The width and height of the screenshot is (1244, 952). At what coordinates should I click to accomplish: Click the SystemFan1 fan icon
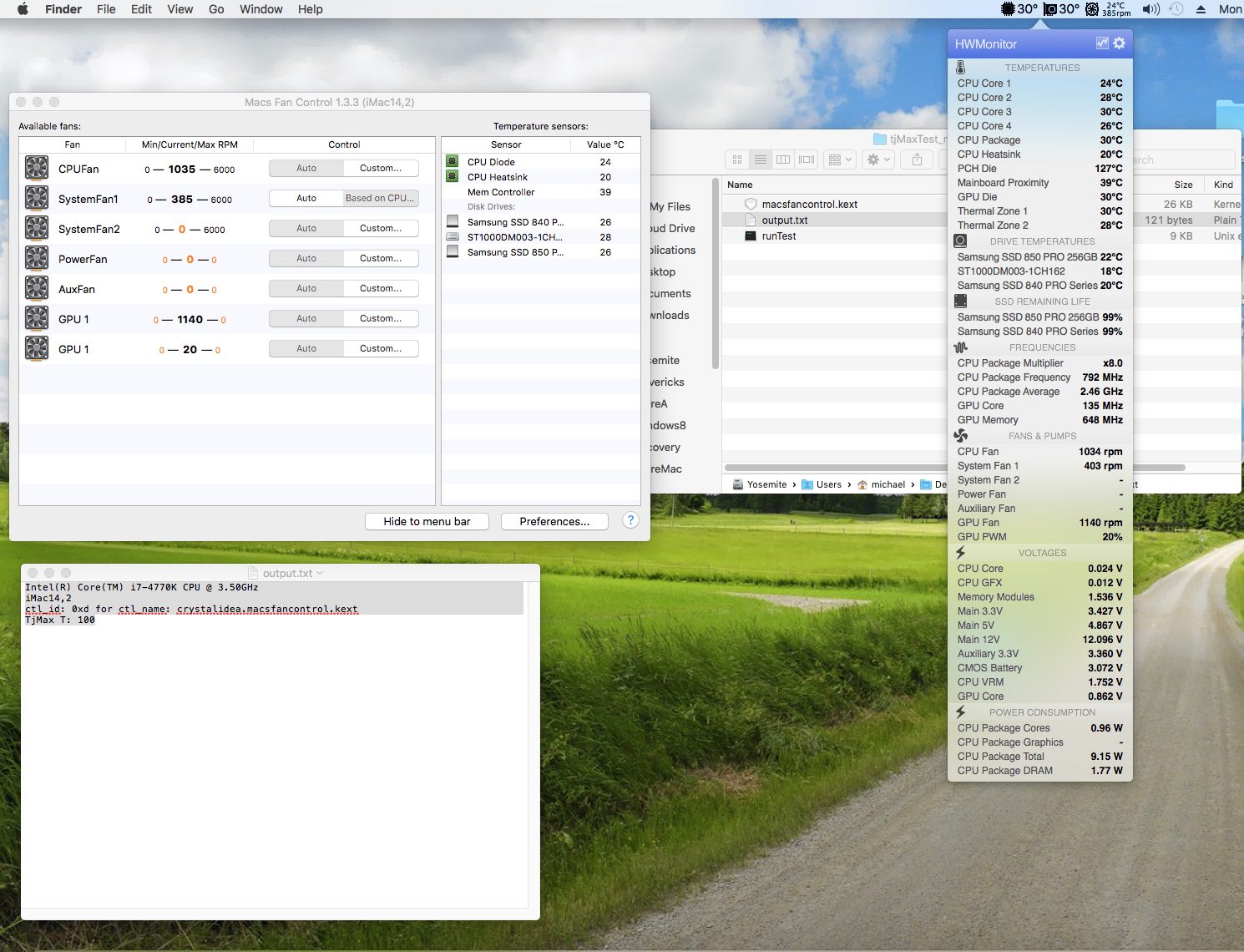[36, 198]
